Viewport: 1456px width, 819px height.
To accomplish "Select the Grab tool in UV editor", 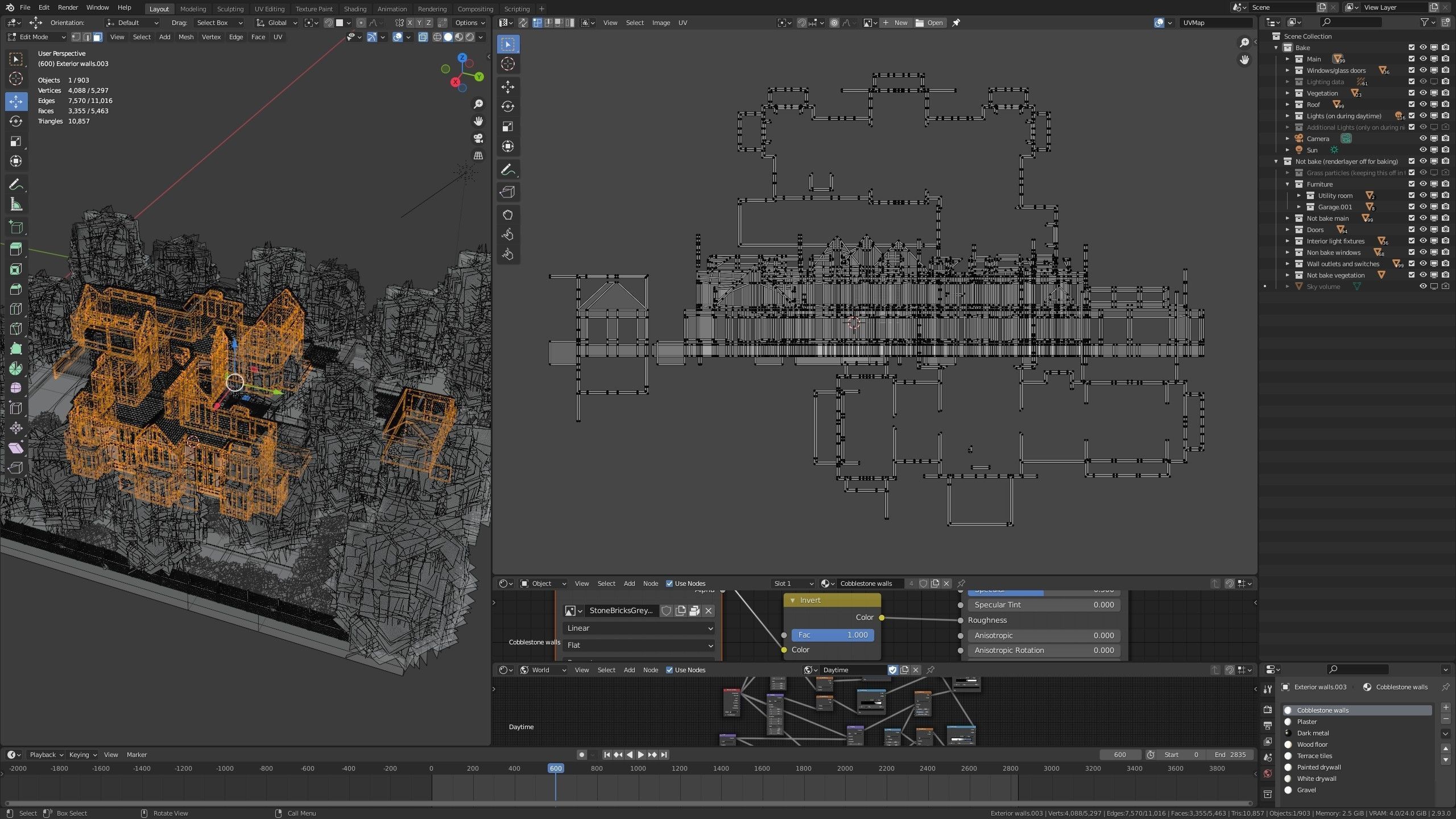I will [x=508, y=214].
